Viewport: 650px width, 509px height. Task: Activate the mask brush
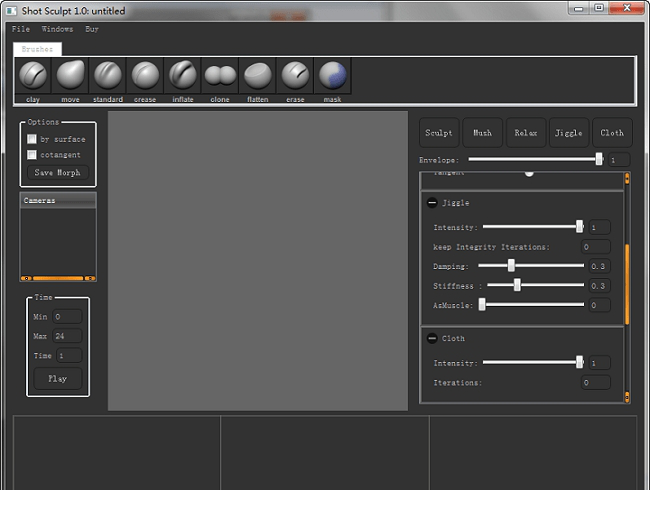tap(332, 76)
